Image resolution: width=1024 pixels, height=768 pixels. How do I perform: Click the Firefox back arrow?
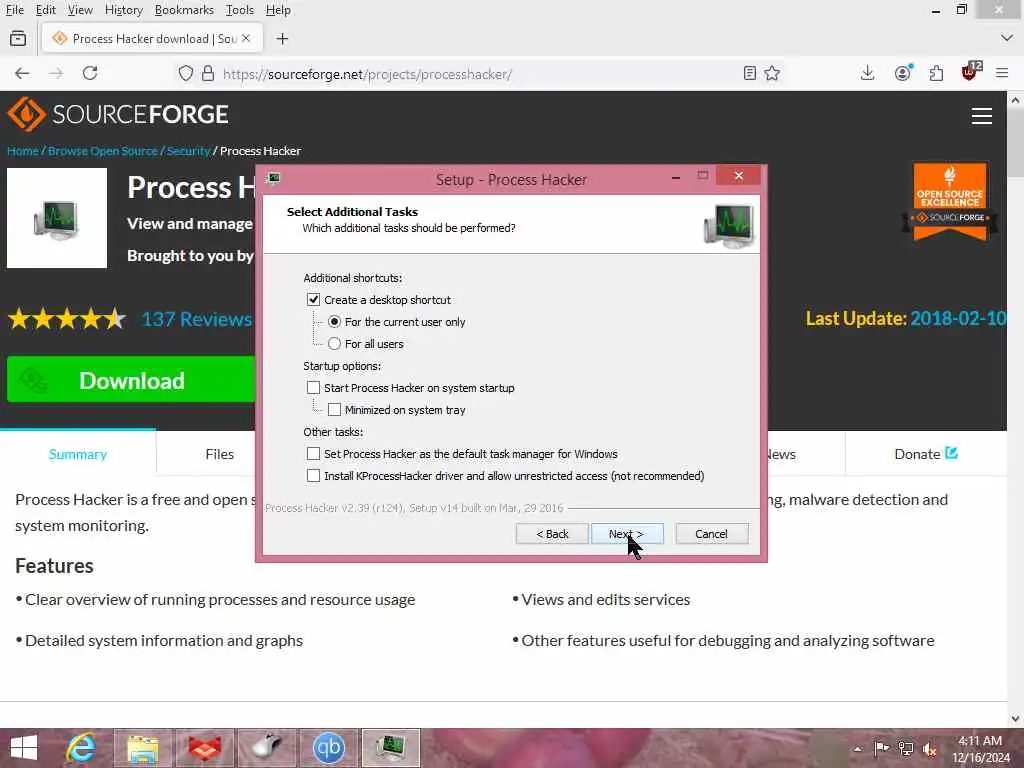click(22, 73)
